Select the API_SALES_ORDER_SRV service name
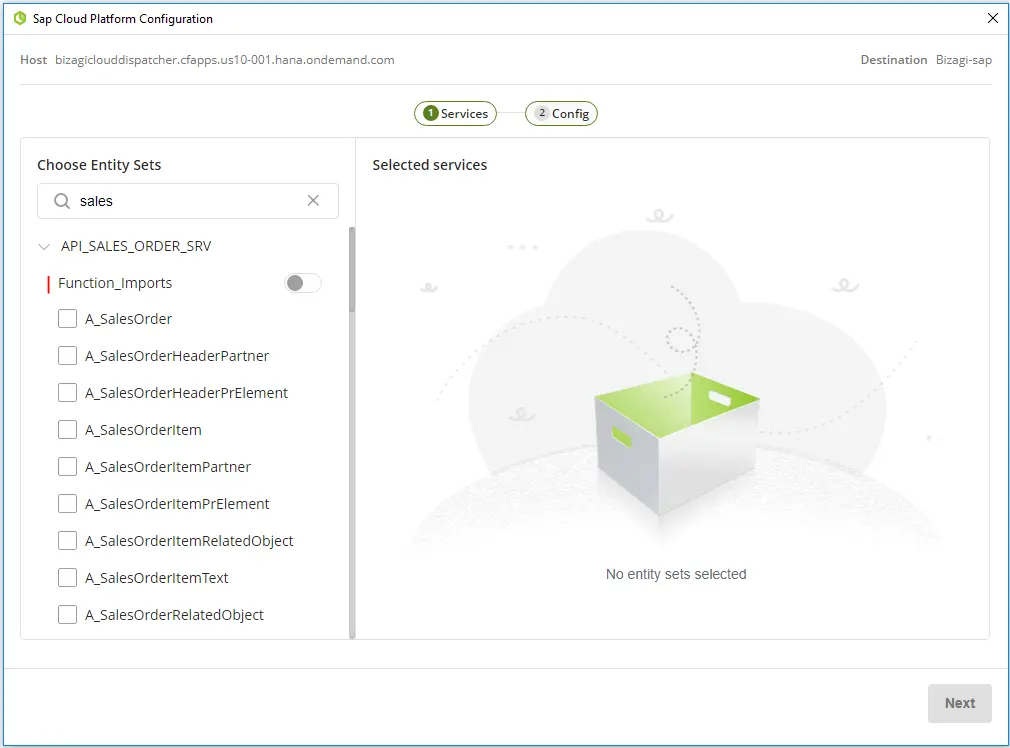This screenshot has width=1010, height=748. pos(136,246)
